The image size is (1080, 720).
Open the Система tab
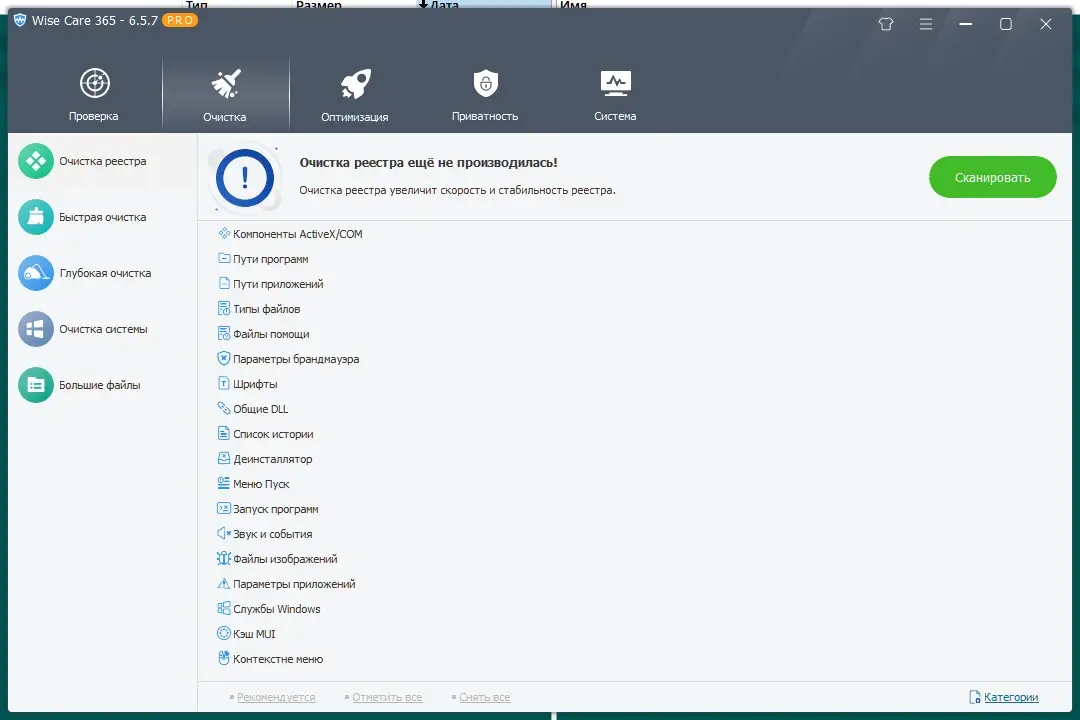click(615, 94)
